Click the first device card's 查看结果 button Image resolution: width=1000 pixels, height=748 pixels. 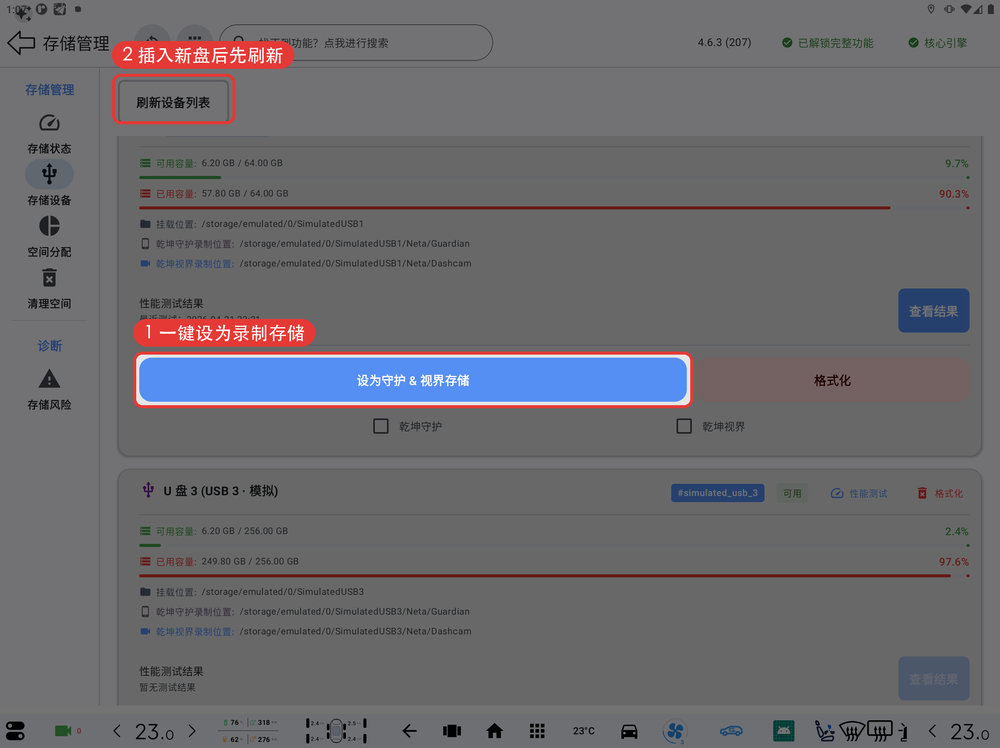click(x=934, y=311)
